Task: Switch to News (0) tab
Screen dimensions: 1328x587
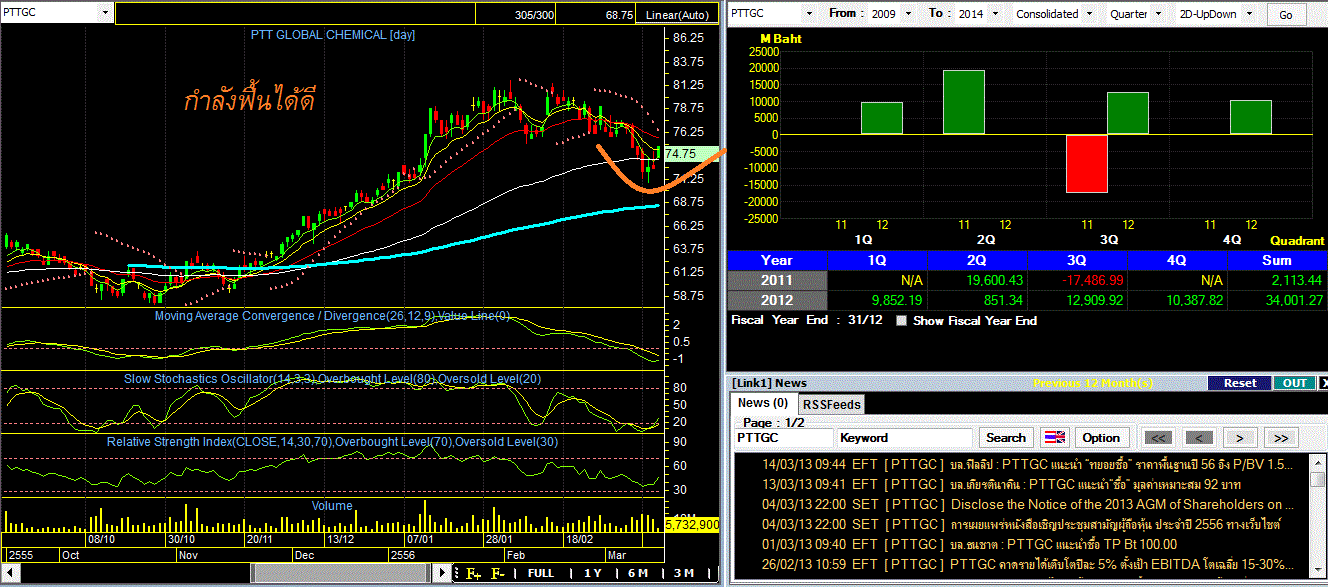Action: click(763, 403)
